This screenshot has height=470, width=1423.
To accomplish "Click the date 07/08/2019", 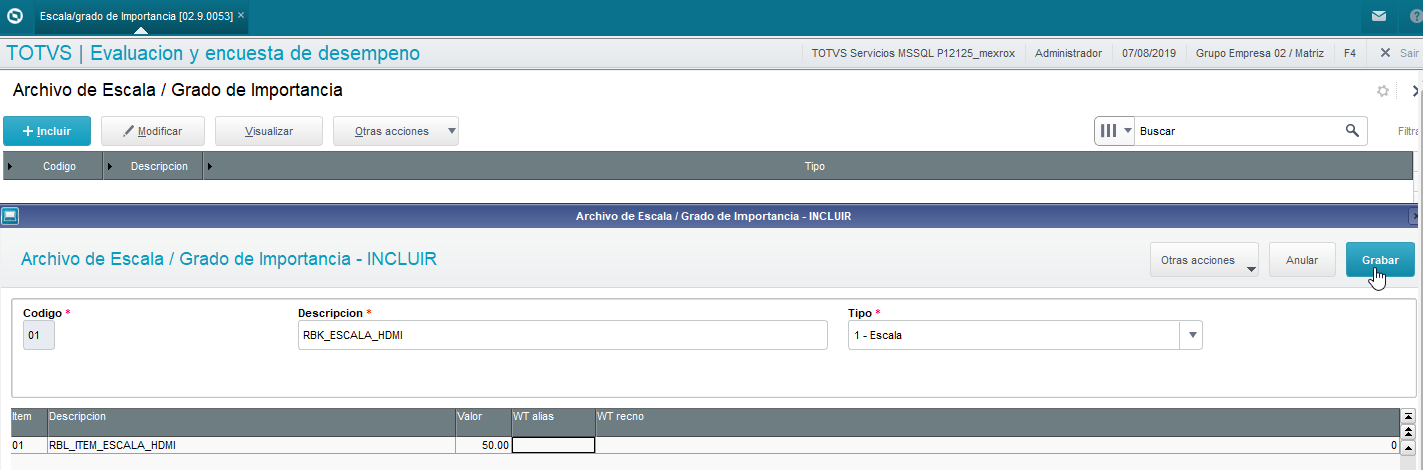I will [x=1149, y=53].
